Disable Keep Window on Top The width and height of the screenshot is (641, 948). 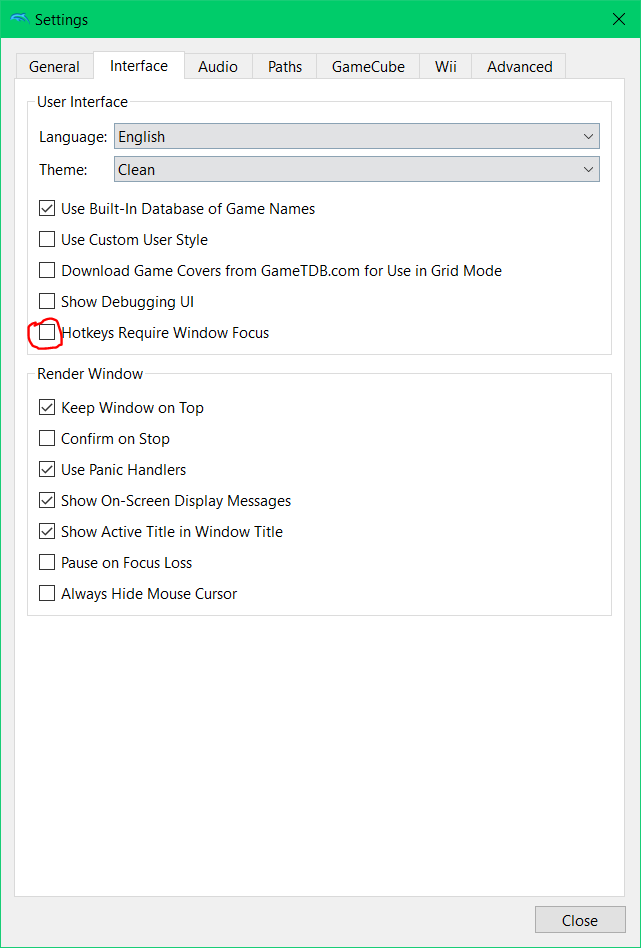47,407
